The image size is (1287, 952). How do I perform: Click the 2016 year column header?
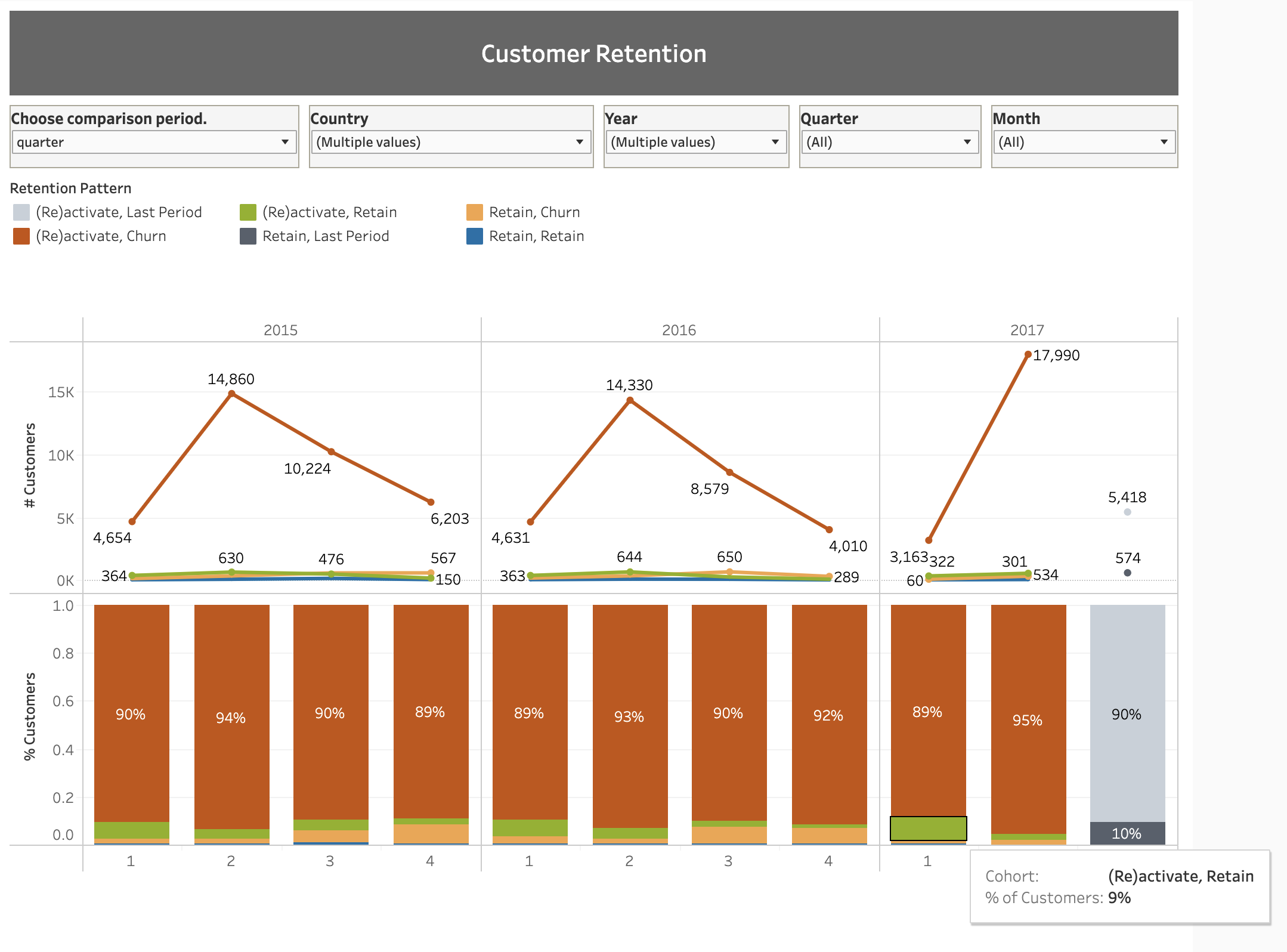coord(679,330)
